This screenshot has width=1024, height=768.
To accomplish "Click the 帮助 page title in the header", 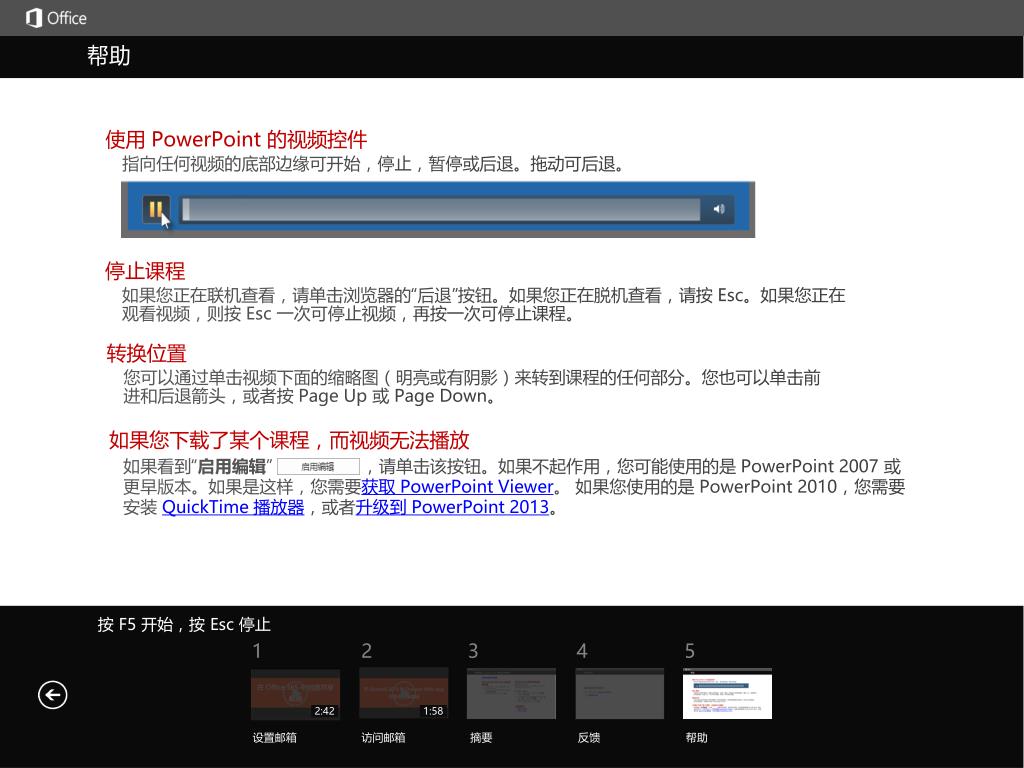I will tap(108, 56).
